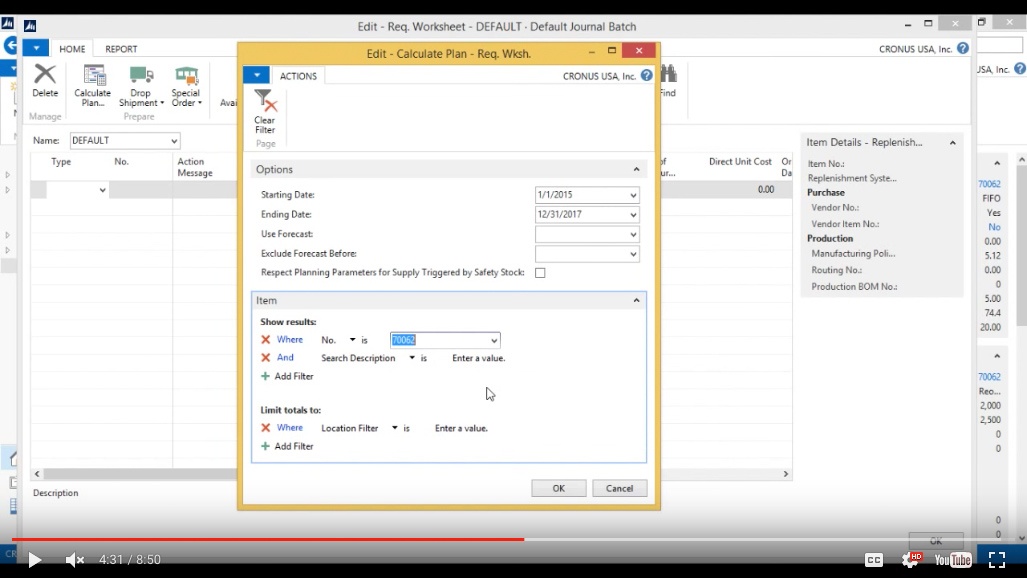Mute the video player audio
Screen dimensions: 1027x578
(x=72, y=560)
